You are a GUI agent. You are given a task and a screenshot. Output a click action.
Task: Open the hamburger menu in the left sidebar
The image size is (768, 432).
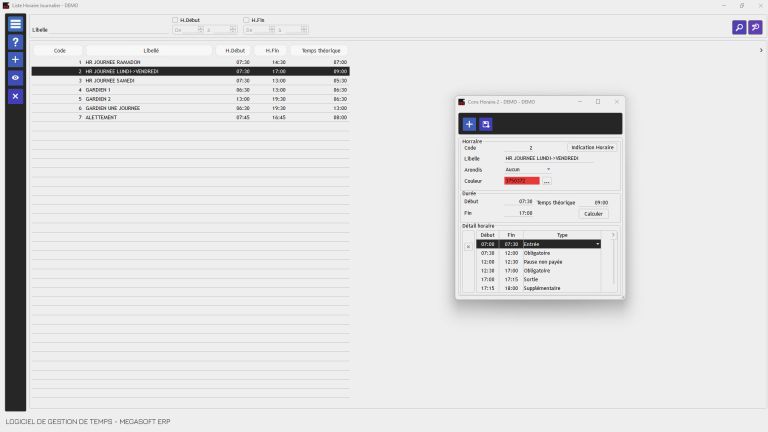15,24
